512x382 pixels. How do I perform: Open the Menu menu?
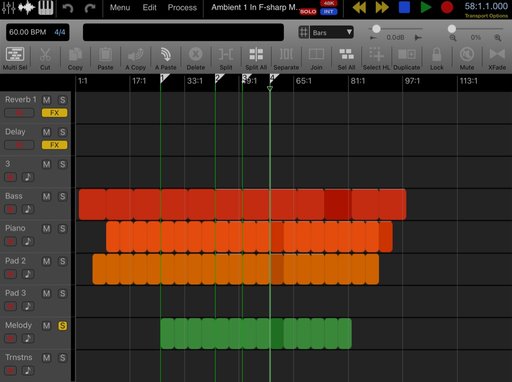[x=120, y=7]
